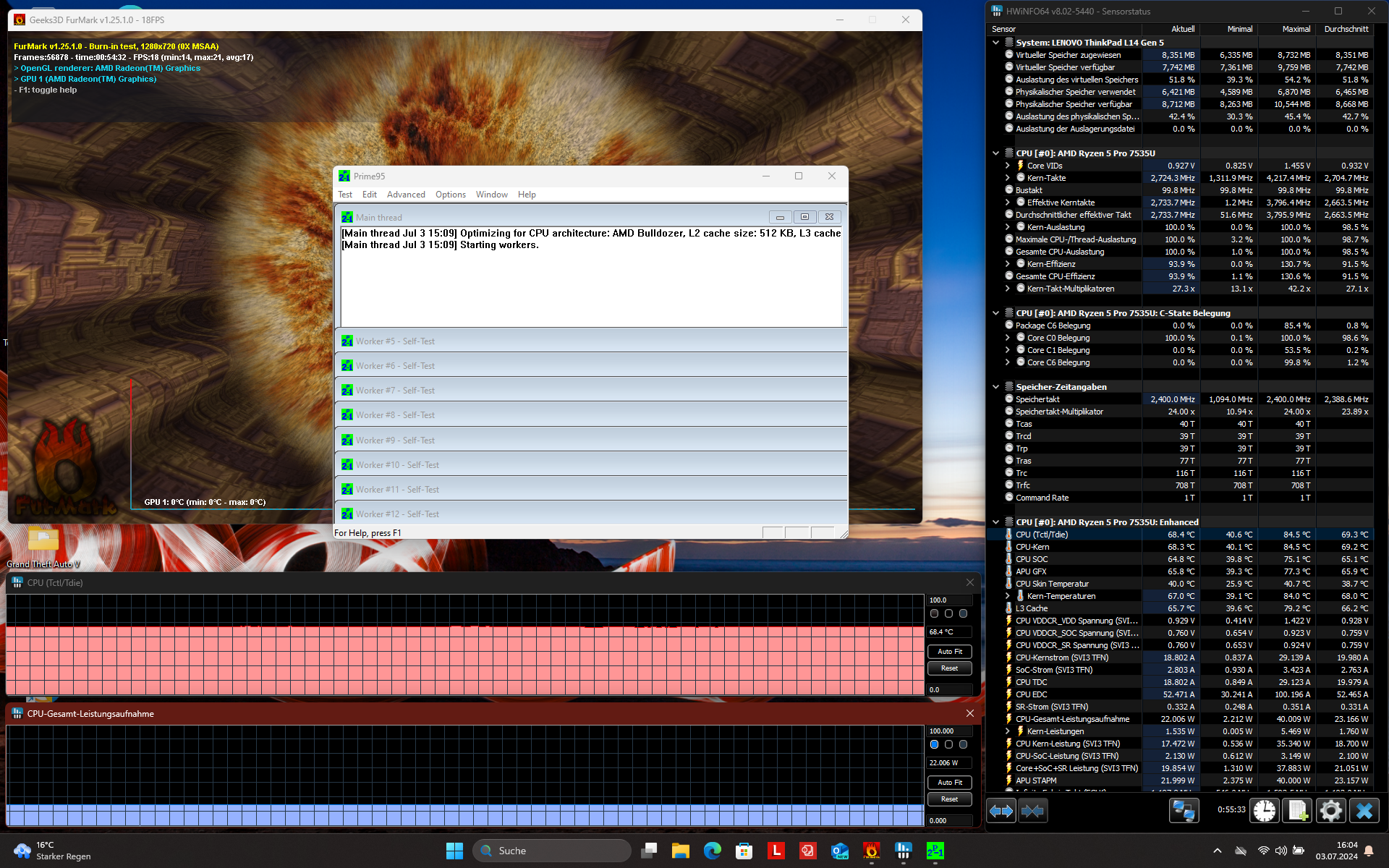Click the HWiNFO collapse columns arrows icon

(x=1032, y=811)
